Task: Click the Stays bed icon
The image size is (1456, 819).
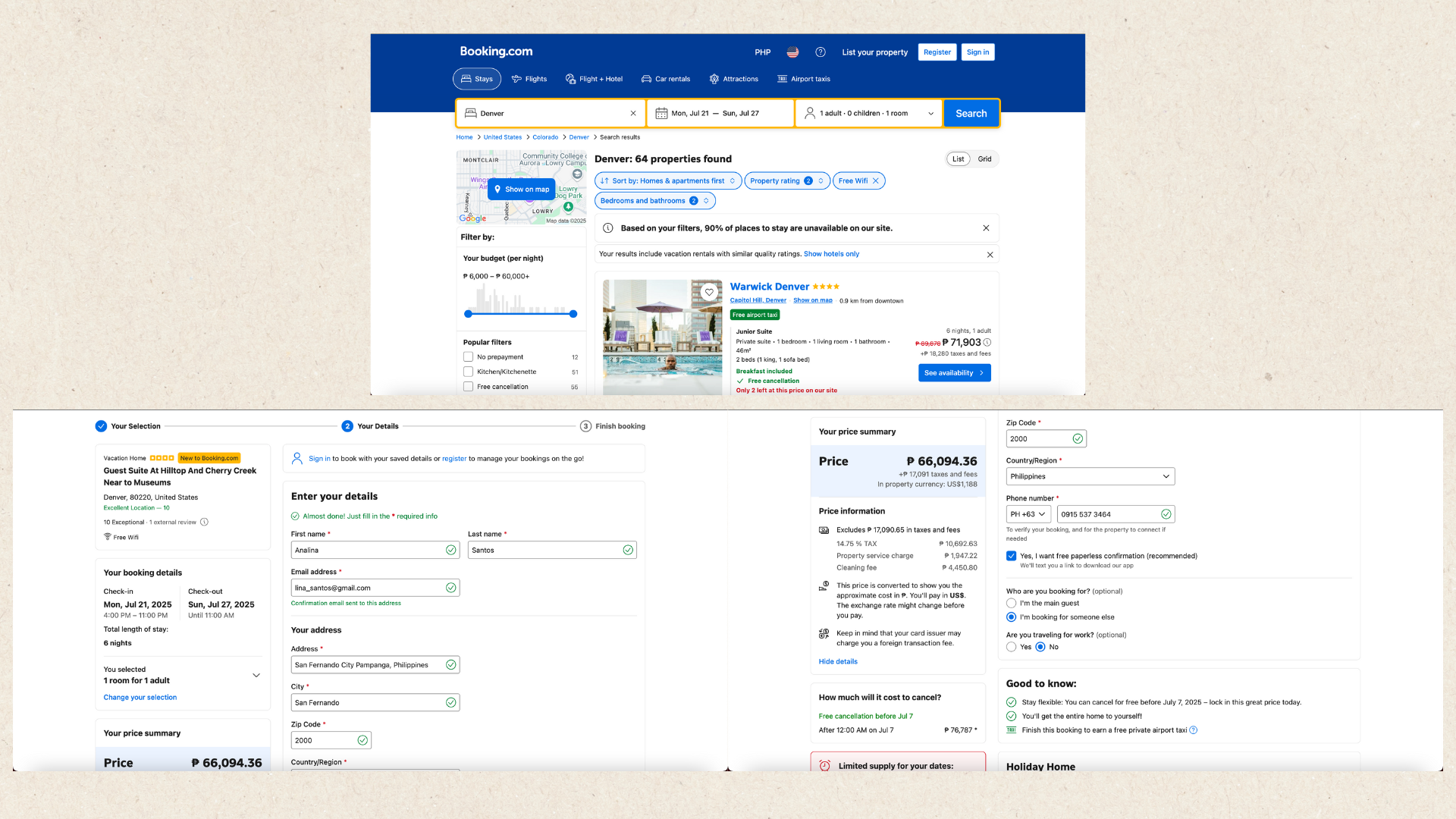Action: [466, 79]
